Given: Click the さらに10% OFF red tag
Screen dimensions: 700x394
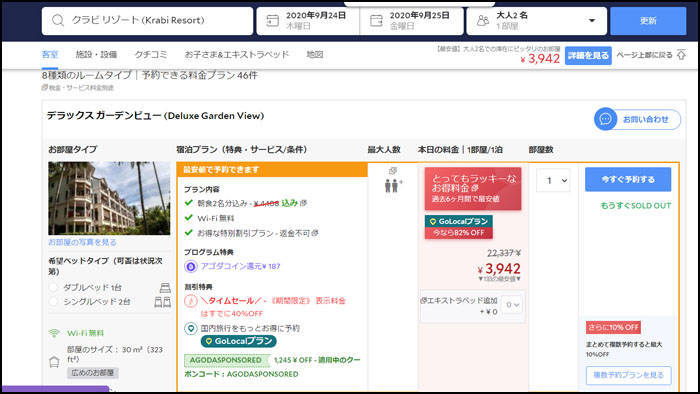Looking at the screenshot, I should coord(613,328).
